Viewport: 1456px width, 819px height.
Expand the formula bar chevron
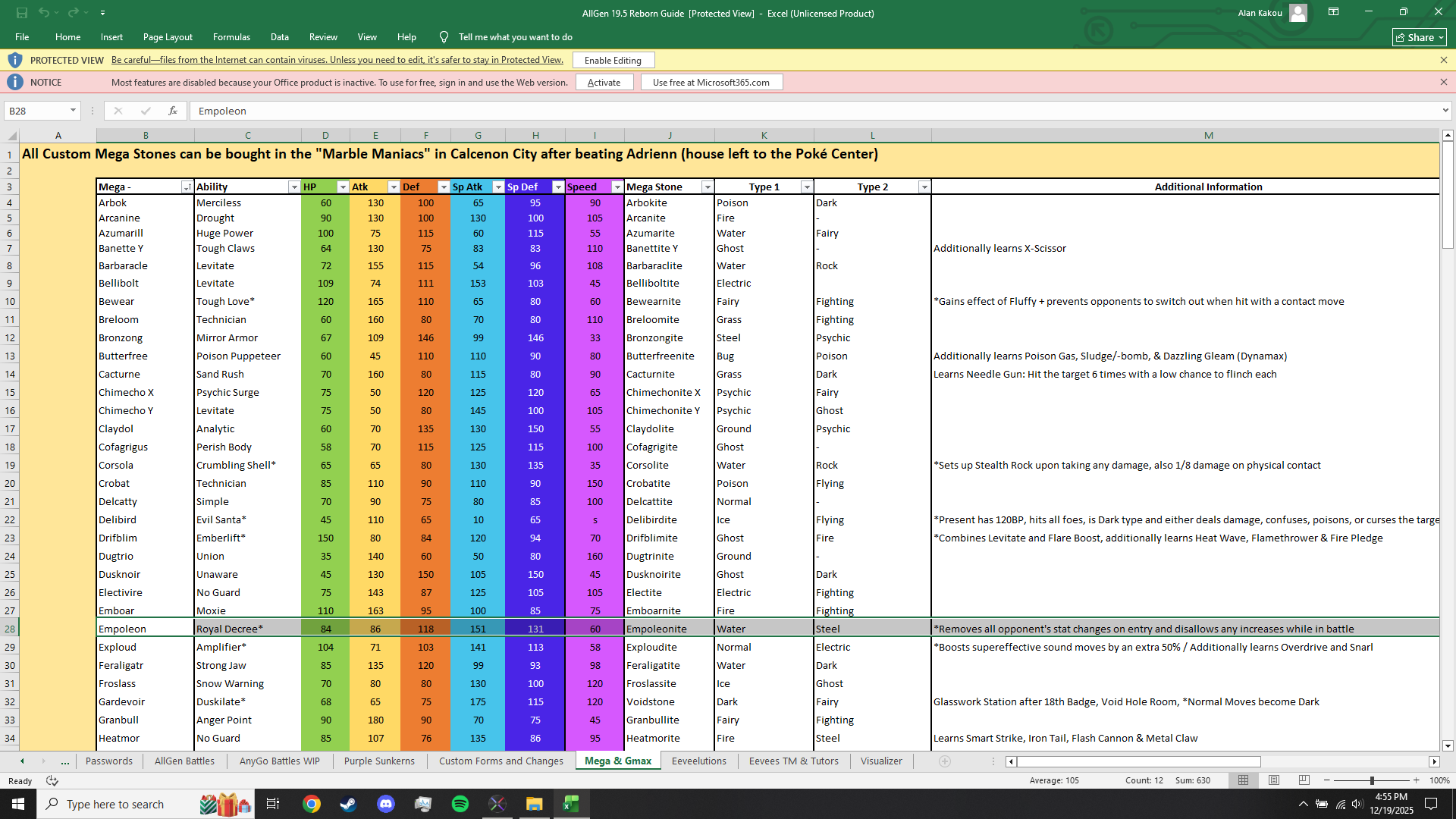point(1445,111)
